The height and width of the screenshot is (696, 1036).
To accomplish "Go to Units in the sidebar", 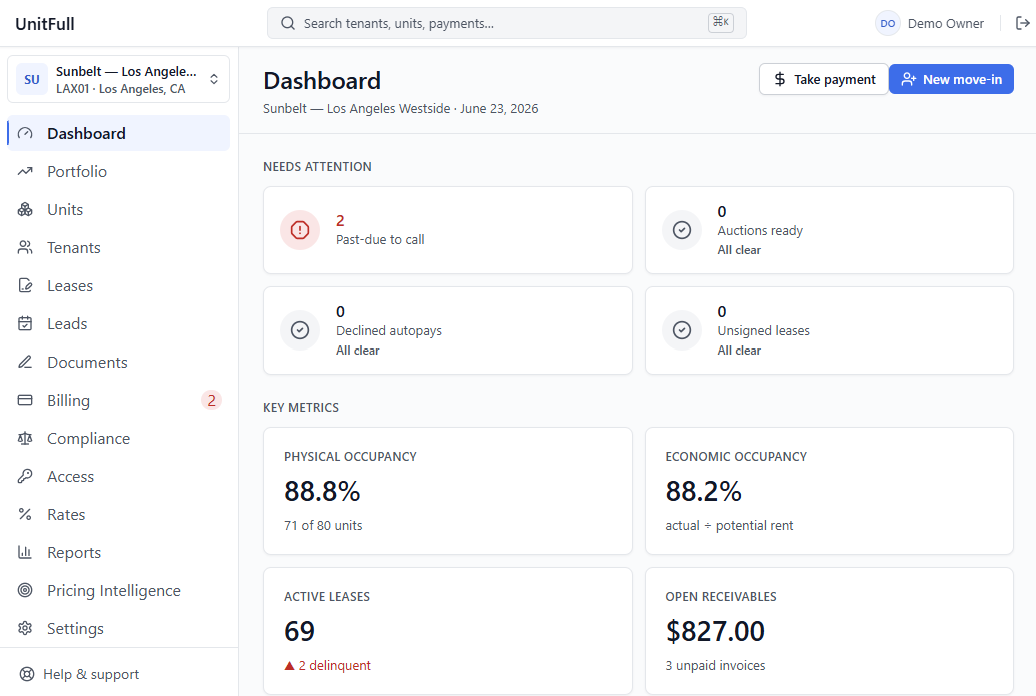I will coord(118,210).
